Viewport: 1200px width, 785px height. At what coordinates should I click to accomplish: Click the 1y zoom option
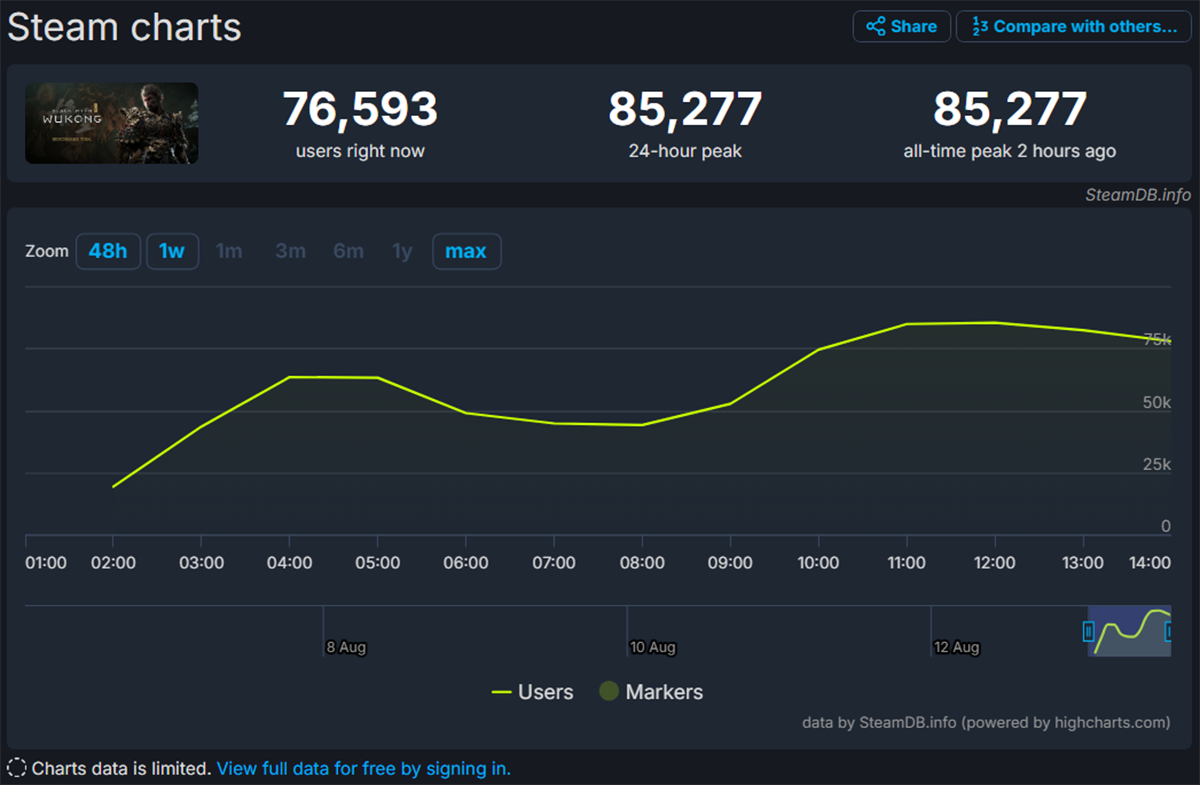(x=402, y=251)
